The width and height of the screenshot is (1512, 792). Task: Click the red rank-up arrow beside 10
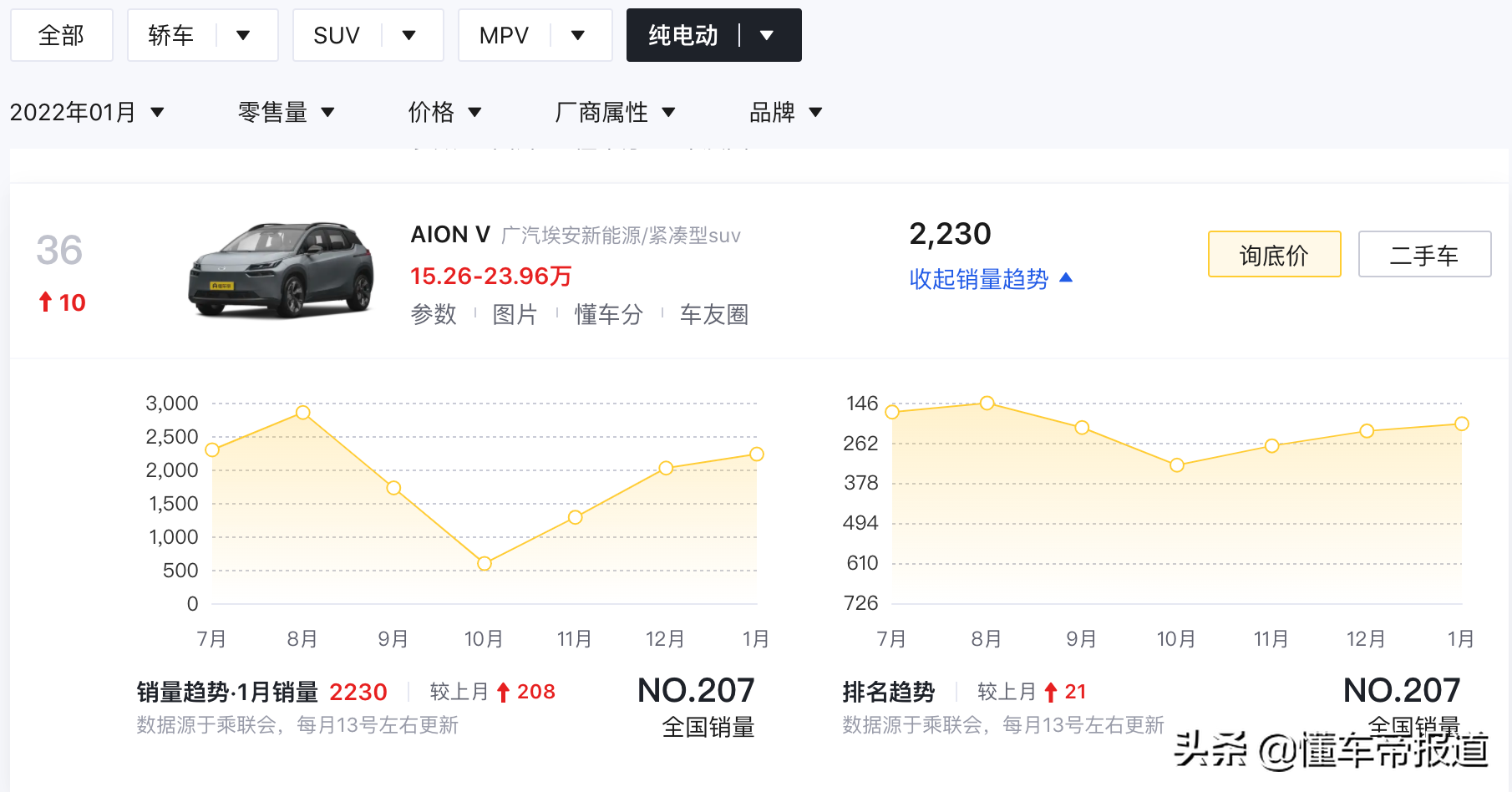click(46, 302)
